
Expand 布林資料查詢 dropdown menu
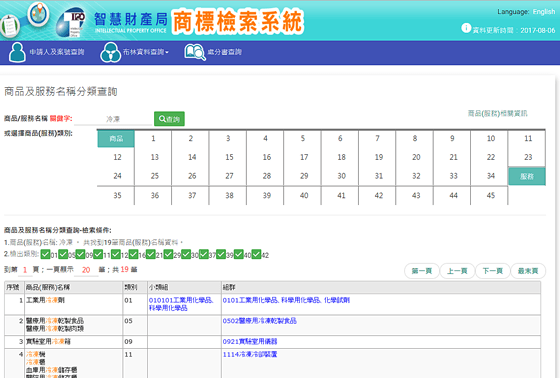tap(146, 52)
